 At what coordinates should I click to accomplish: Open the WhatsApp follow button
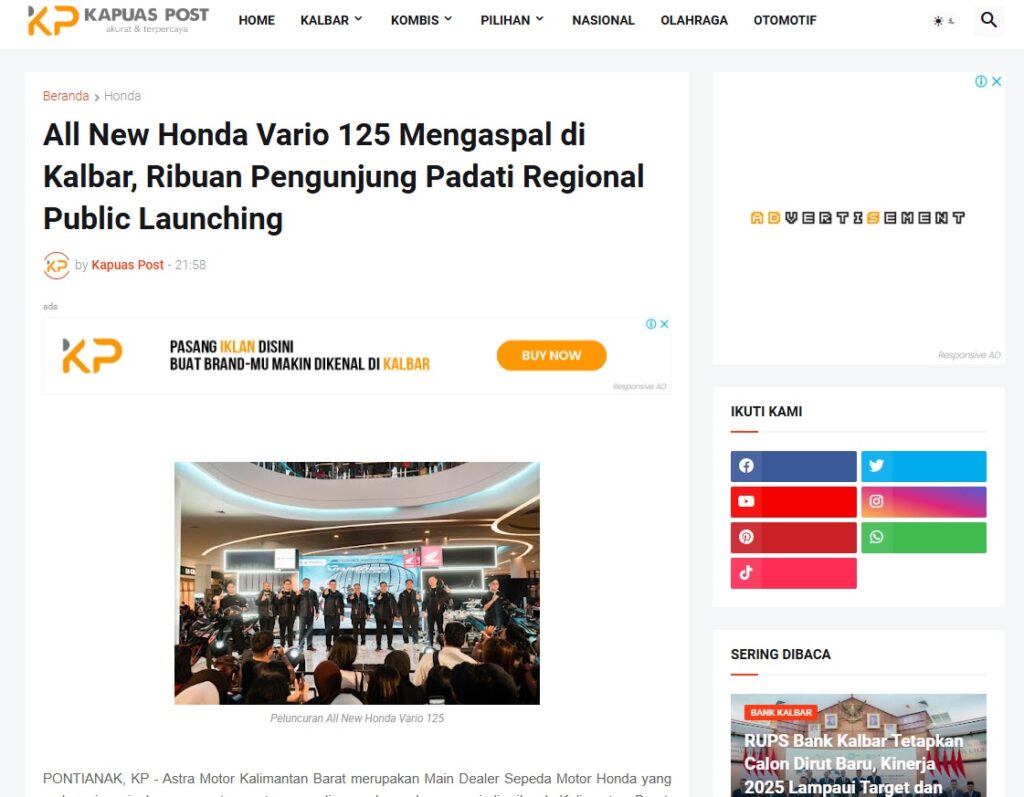click(923, 538)
